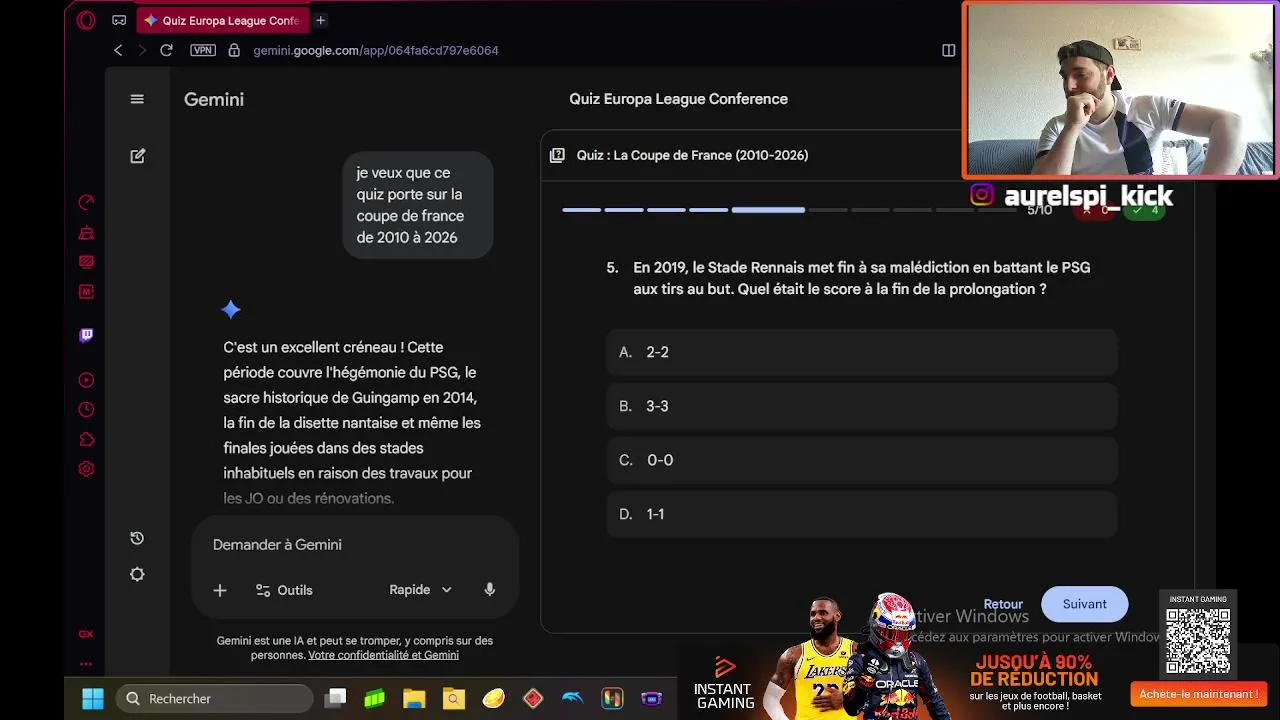Open GX Cleaner in Opera sidebar
Screen dimensions: 1280x720
coord(86,232)
